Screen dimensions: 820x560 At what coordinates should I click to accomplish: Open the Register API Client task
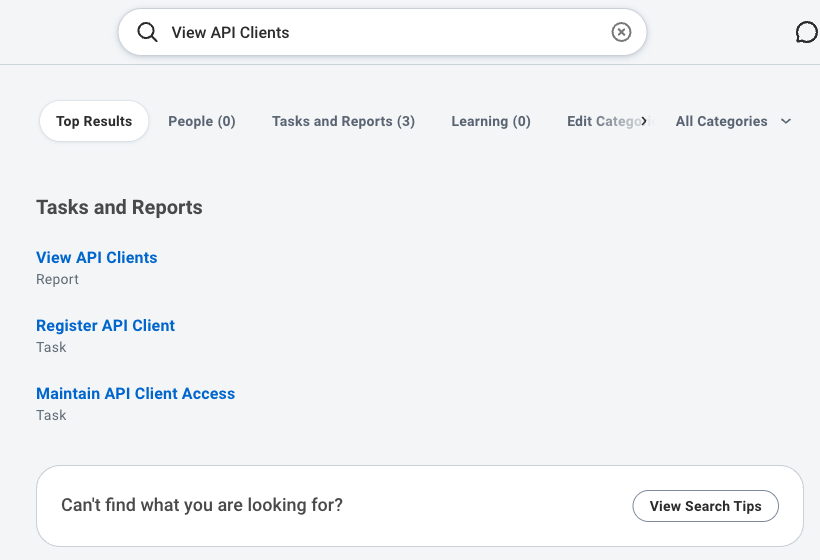click(106, 325)
